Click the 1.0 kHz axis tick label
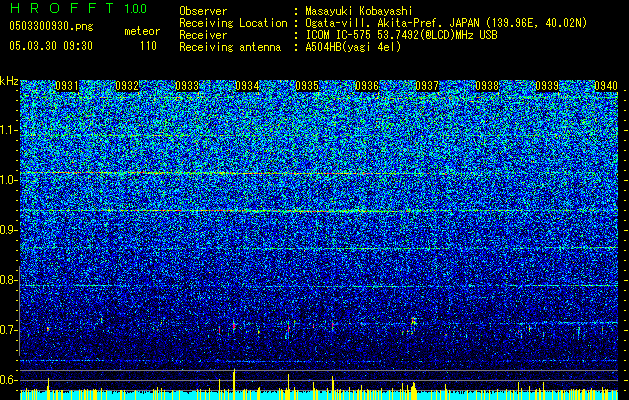The height and width of the screenshot is (400, 629). tap(8, 180)
